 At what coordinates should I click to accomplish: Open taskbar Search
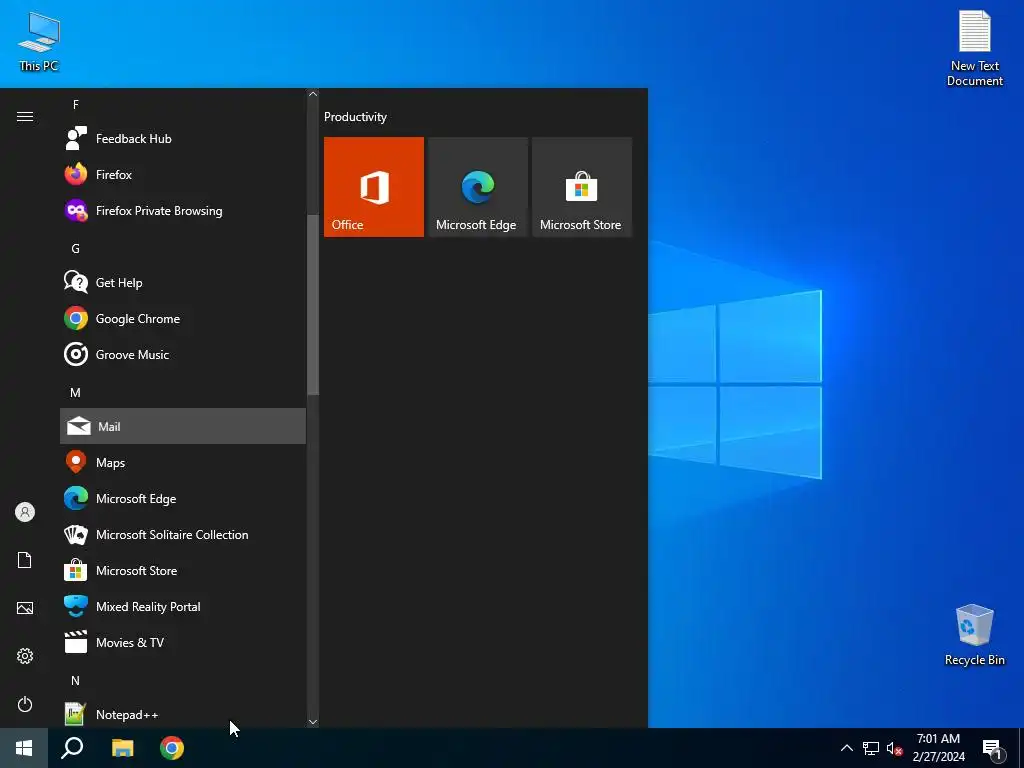pos(72,748)
